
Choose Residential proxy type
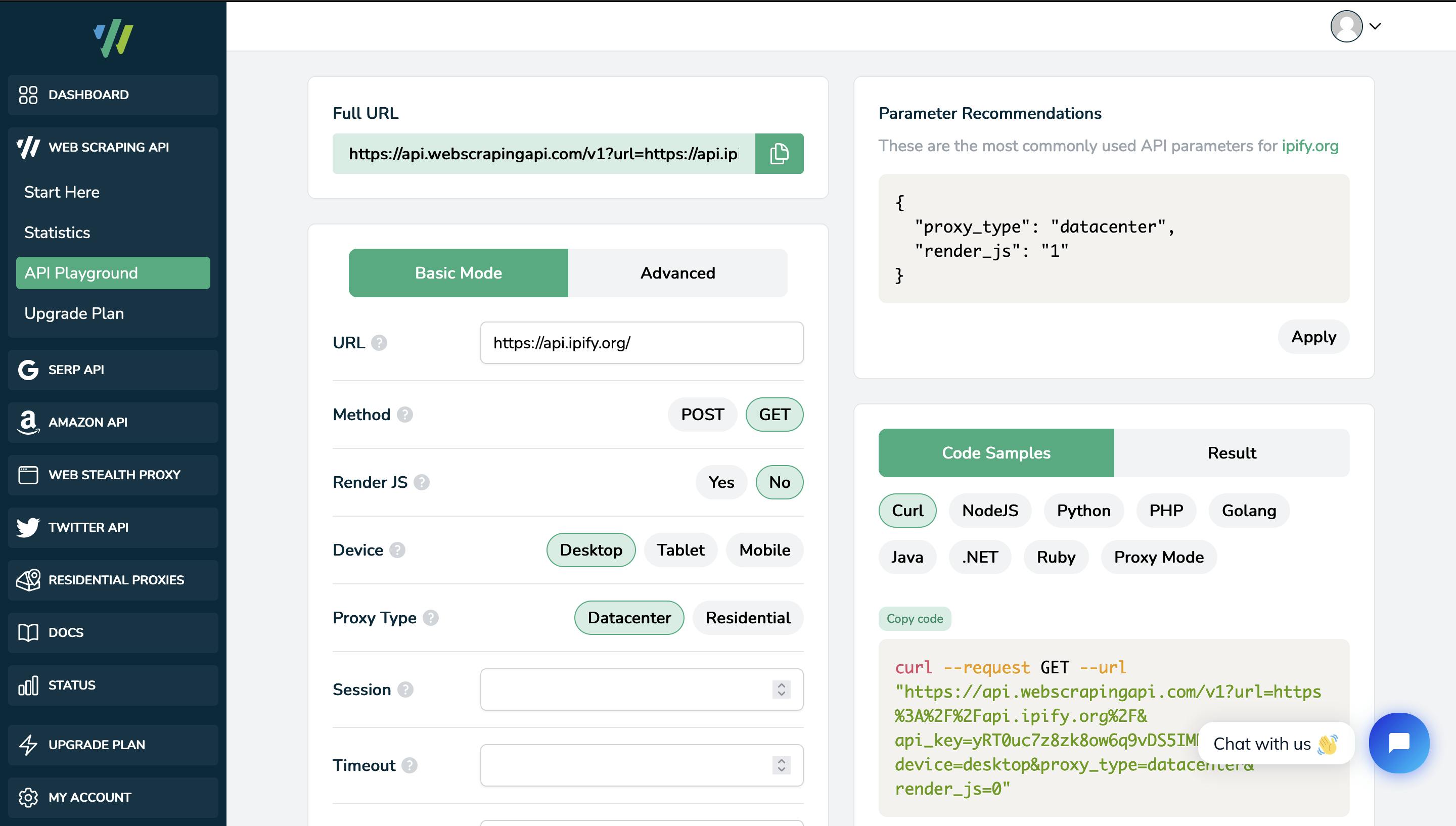(748, 618)
